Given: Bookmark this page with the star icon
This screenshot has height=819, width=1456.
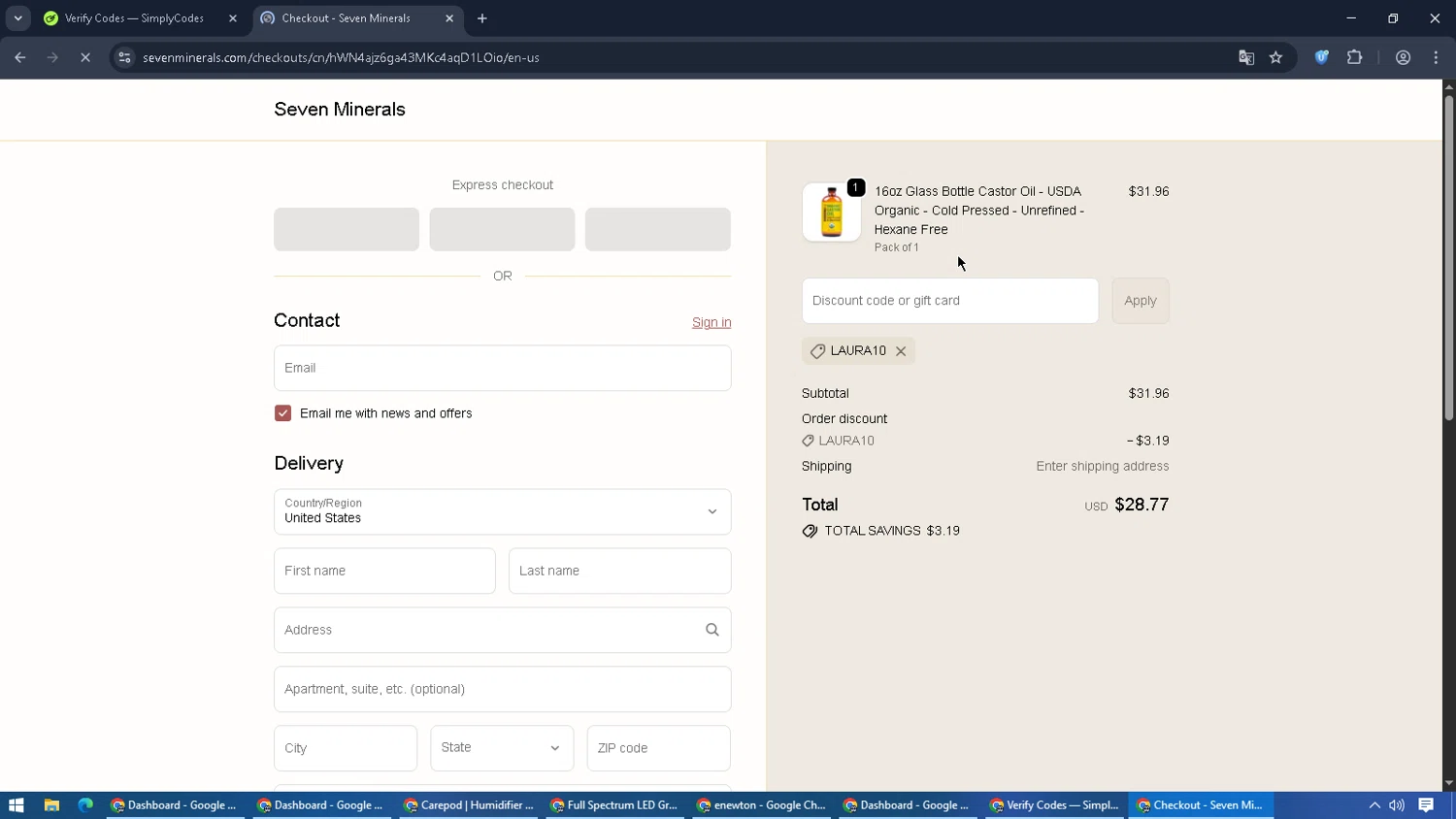Looking at the screenshot, I should point(1275,57).
